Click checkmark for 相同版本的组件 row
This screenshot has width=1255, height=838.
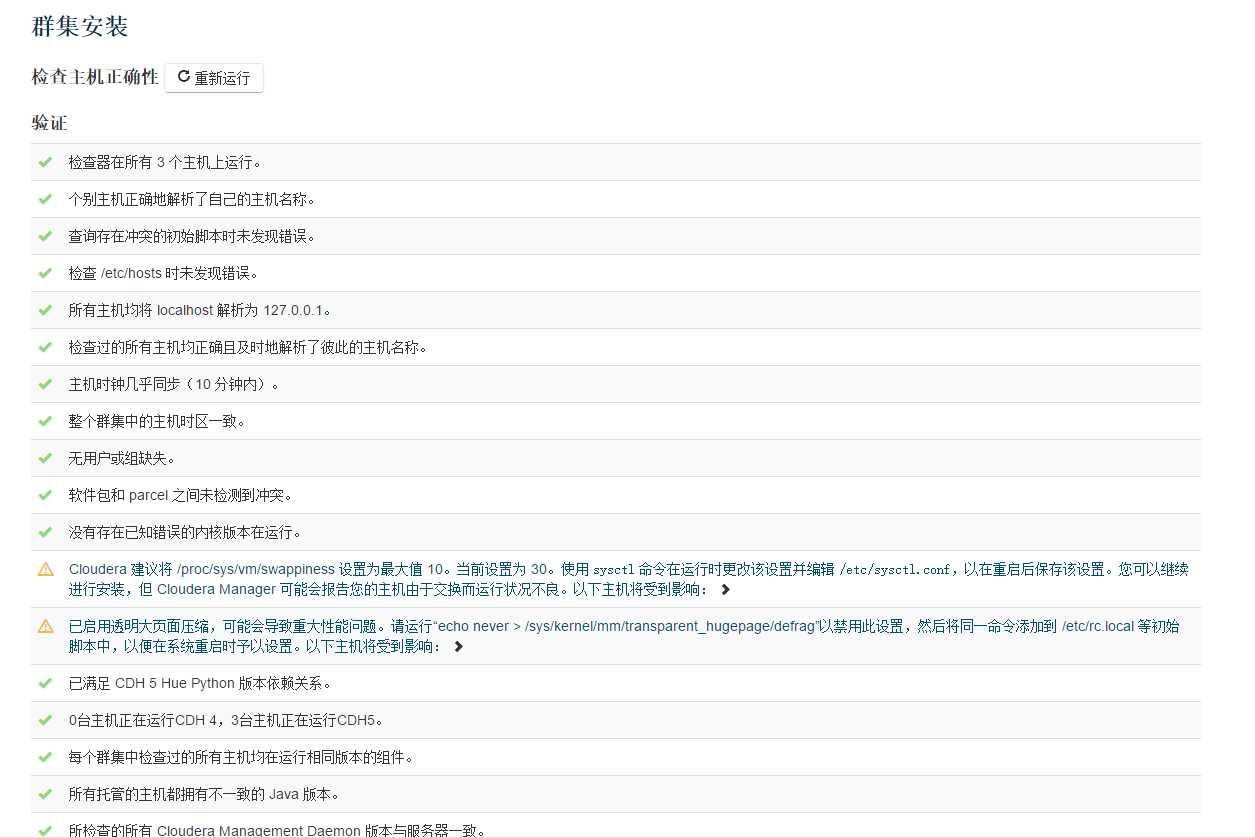(x=45, y=757)
